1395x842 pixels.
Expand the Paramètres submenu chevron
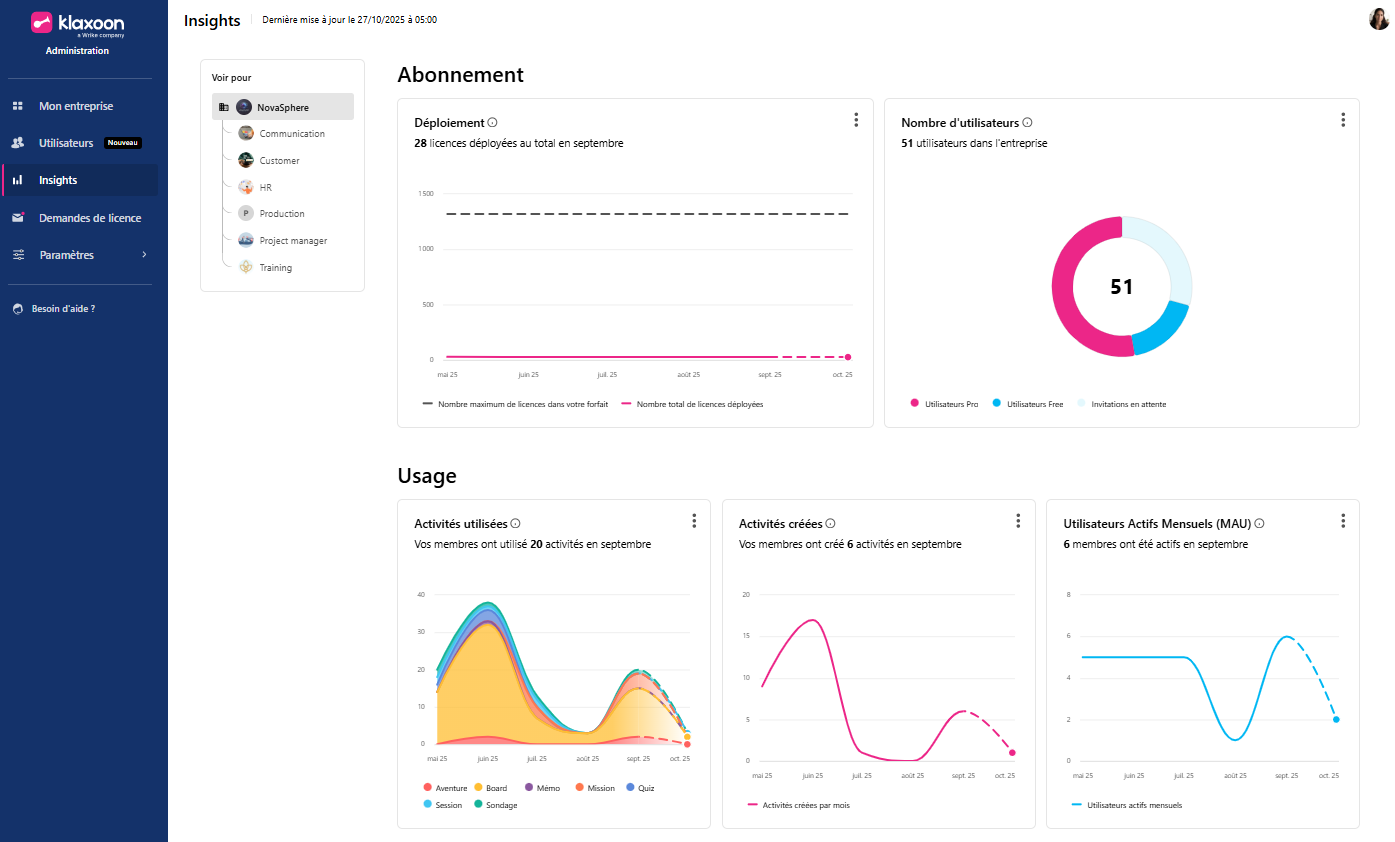(x=144, y=255)
